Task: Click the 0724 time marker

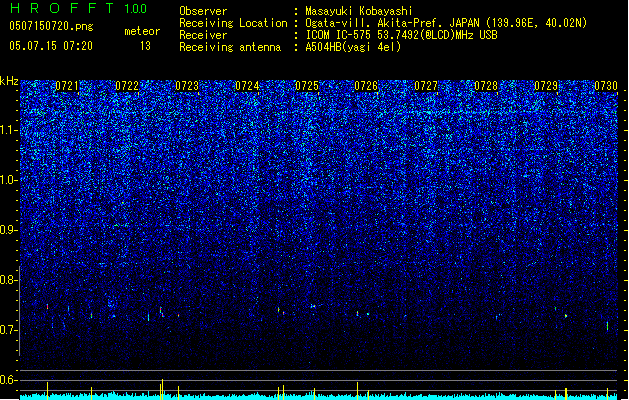Action: [247, 86]
